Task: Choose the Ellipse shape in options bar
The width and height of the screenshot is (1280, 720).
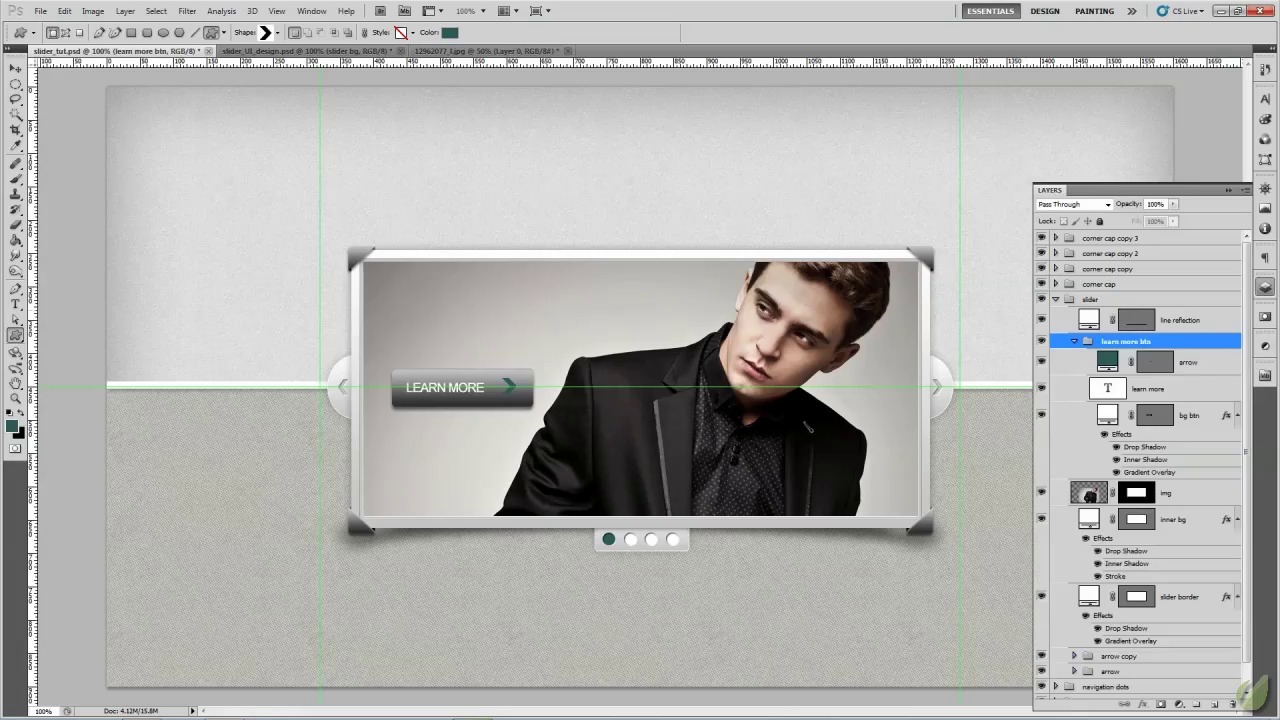Action: click(x=163, y=32)
